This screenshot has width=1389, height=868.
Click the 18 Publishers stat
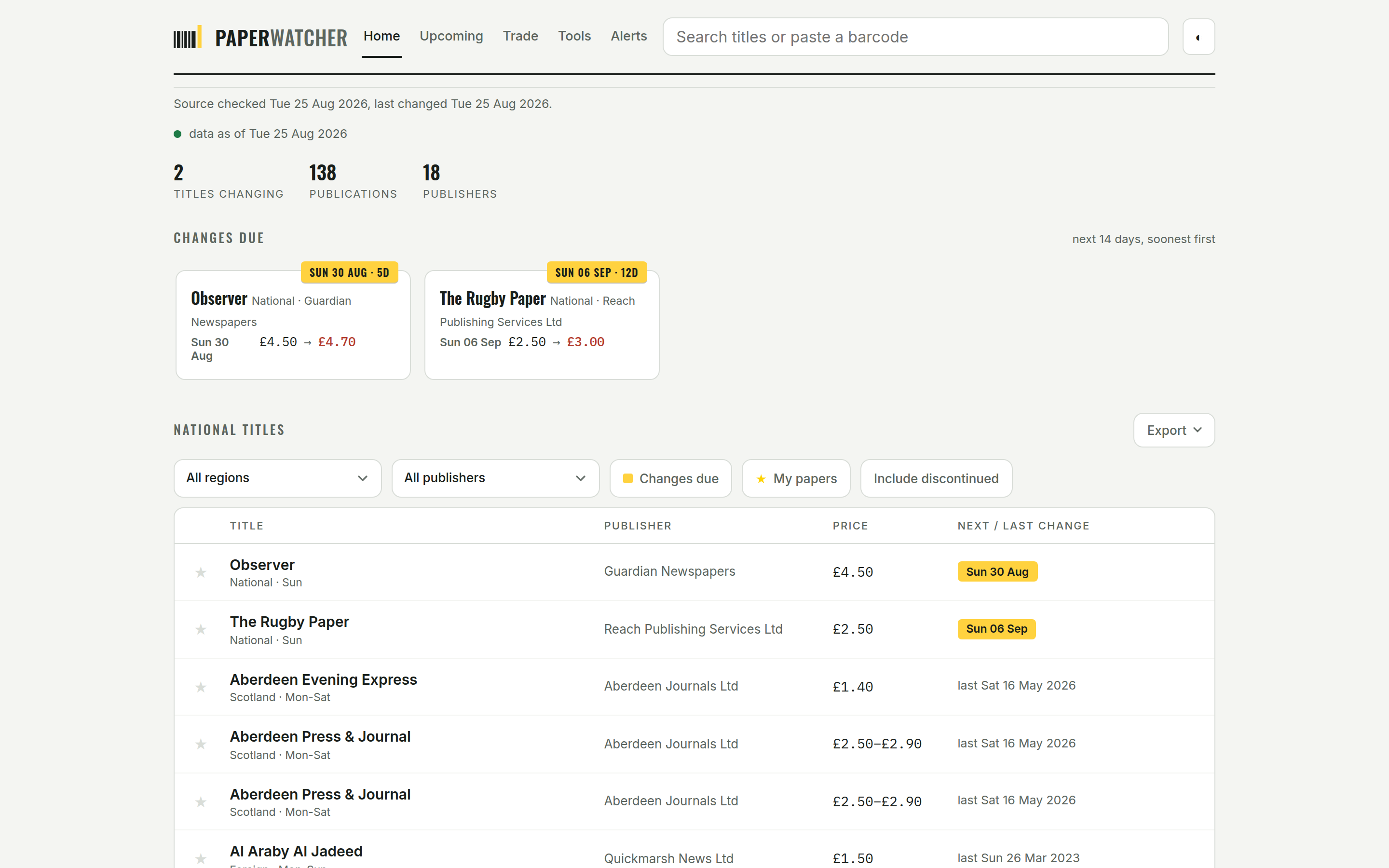(x=460, y=181)
